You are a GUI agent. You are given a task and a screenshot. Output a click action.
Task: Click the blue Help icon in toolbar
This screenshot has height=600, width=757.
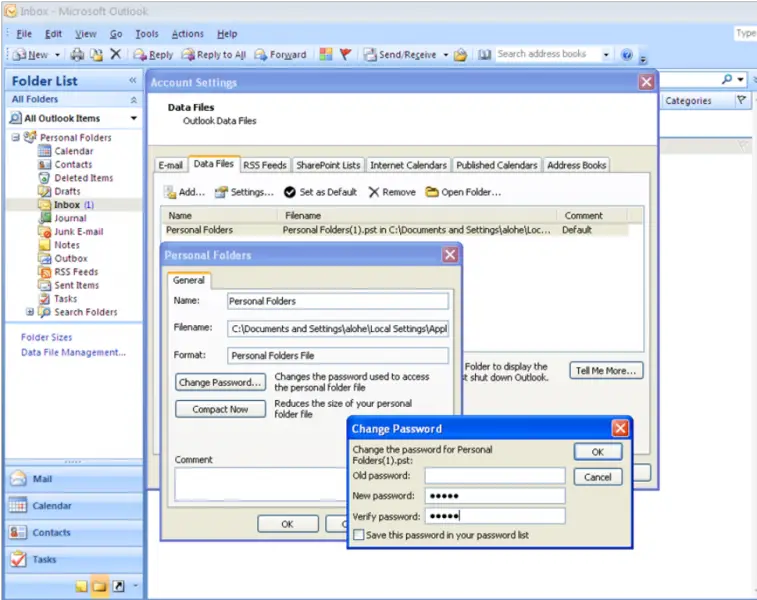627,55
